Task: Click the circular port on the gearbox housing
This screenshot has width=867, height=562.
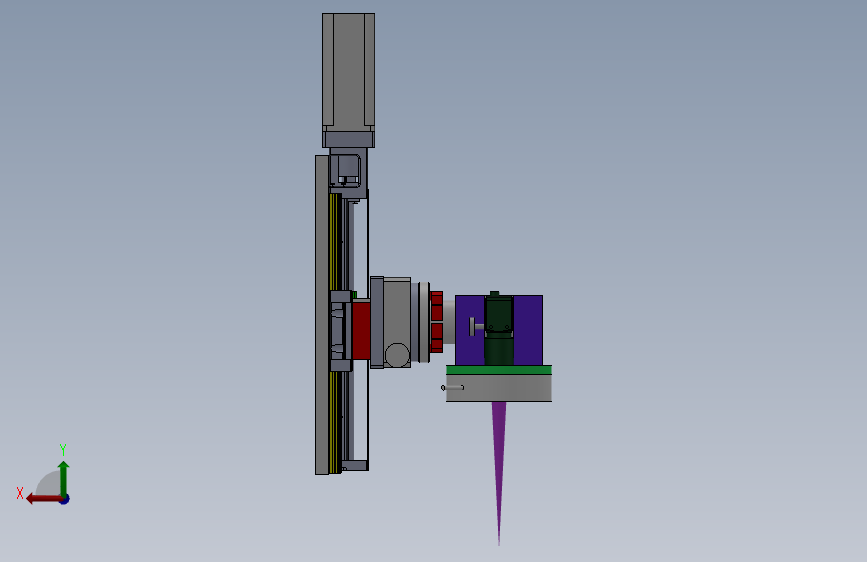Action: 397,355
